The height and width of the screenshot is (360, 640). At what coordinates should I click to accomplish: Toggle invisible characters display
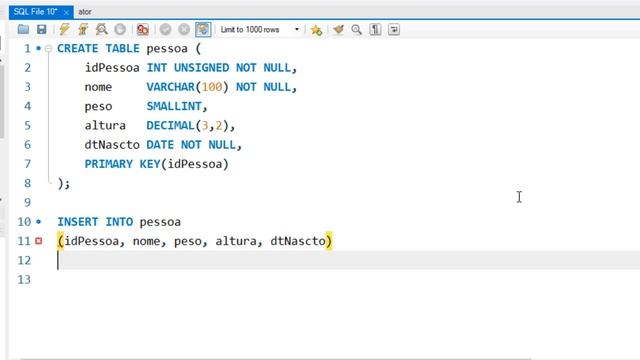point(375,29)
